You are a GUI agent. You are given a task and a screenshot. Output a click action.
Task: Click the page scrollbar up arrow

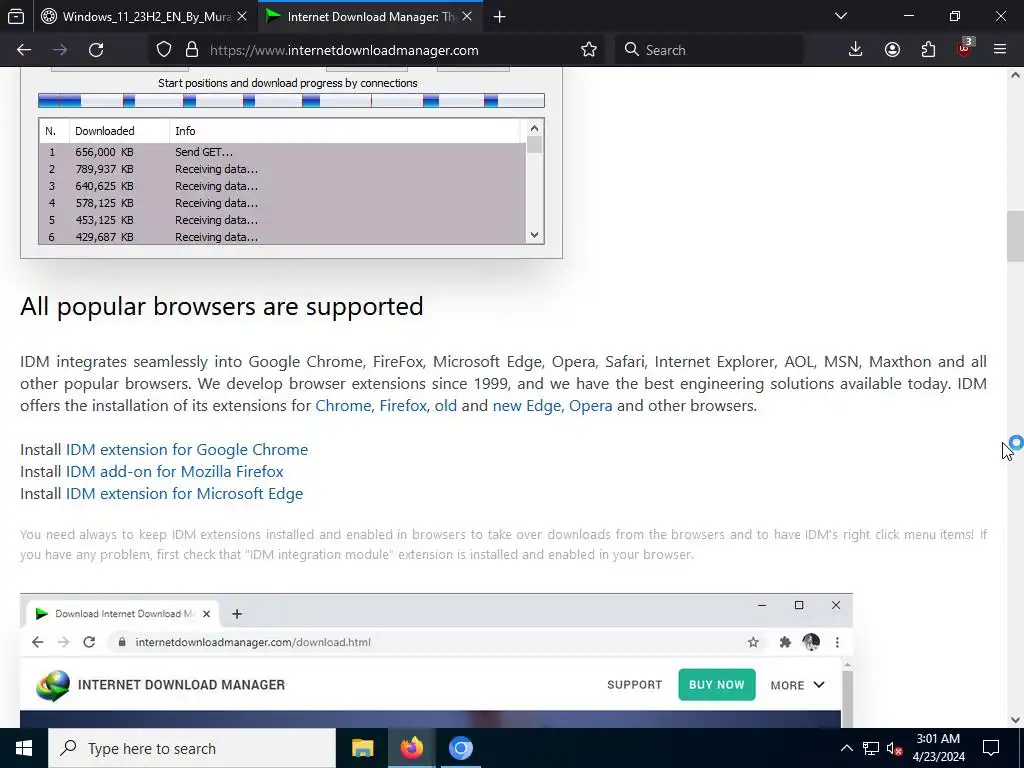(x=1015, y=75)
